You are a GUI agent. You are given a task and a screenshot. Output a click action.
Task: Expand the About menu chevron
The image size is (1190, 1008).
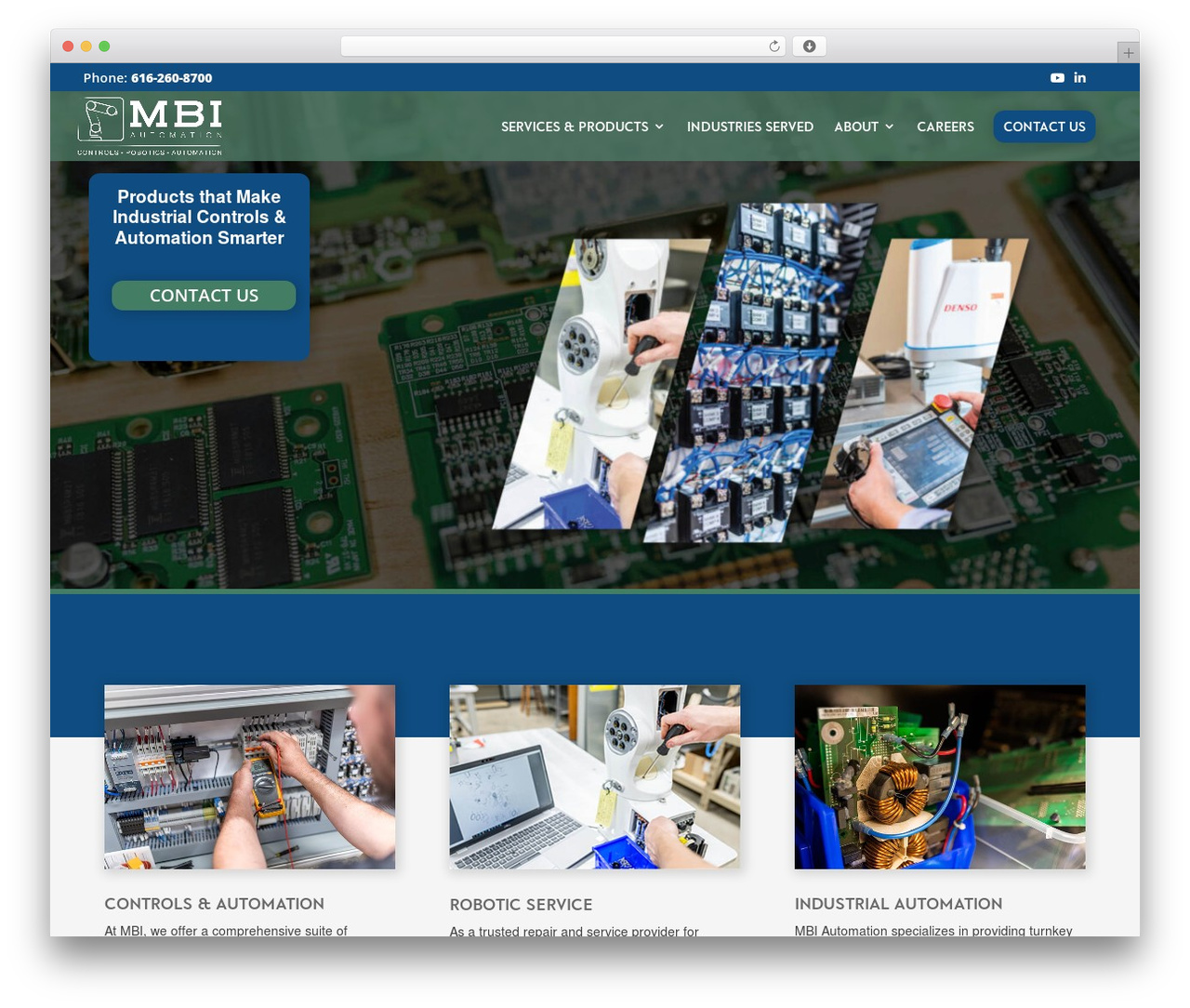[890, 126]
